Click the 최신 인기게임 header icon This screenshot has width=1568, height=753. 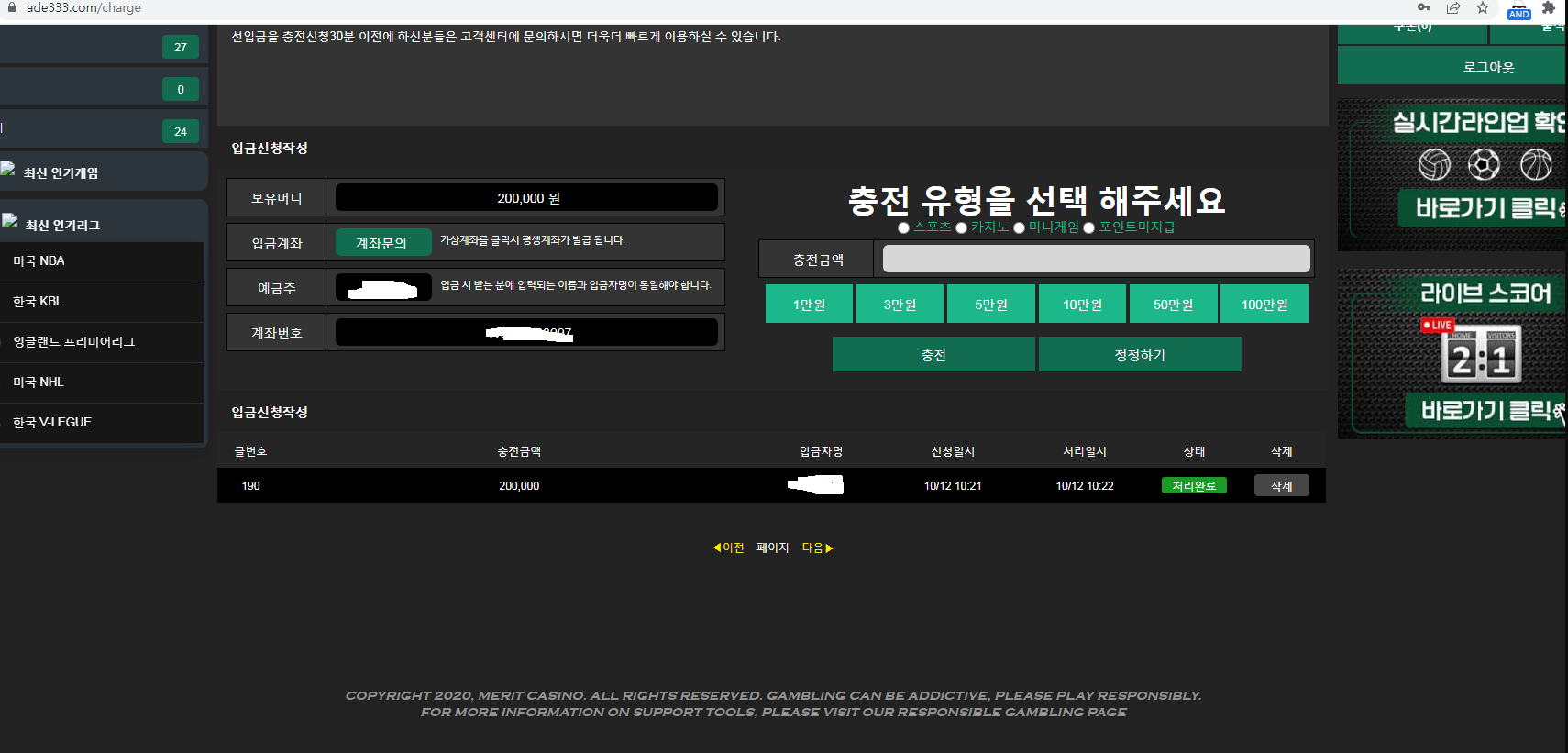pos(8,169)
